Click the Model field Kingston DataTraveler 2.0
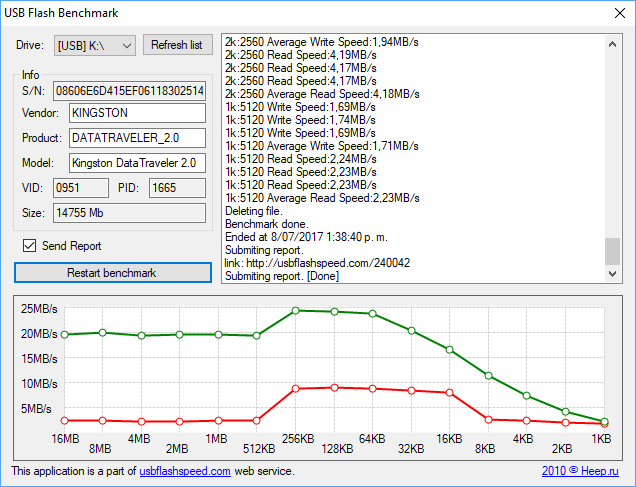The height and width of the screenshot is (487, 636). [x=137, y=163]
